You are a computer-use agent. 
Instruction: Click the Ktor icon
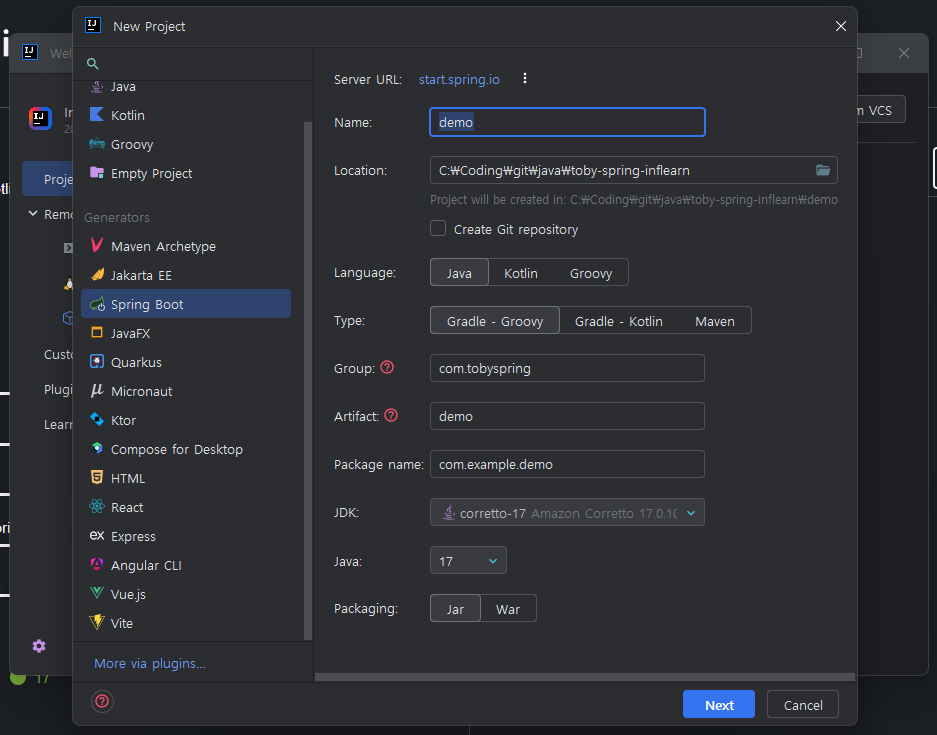[97, 419]
